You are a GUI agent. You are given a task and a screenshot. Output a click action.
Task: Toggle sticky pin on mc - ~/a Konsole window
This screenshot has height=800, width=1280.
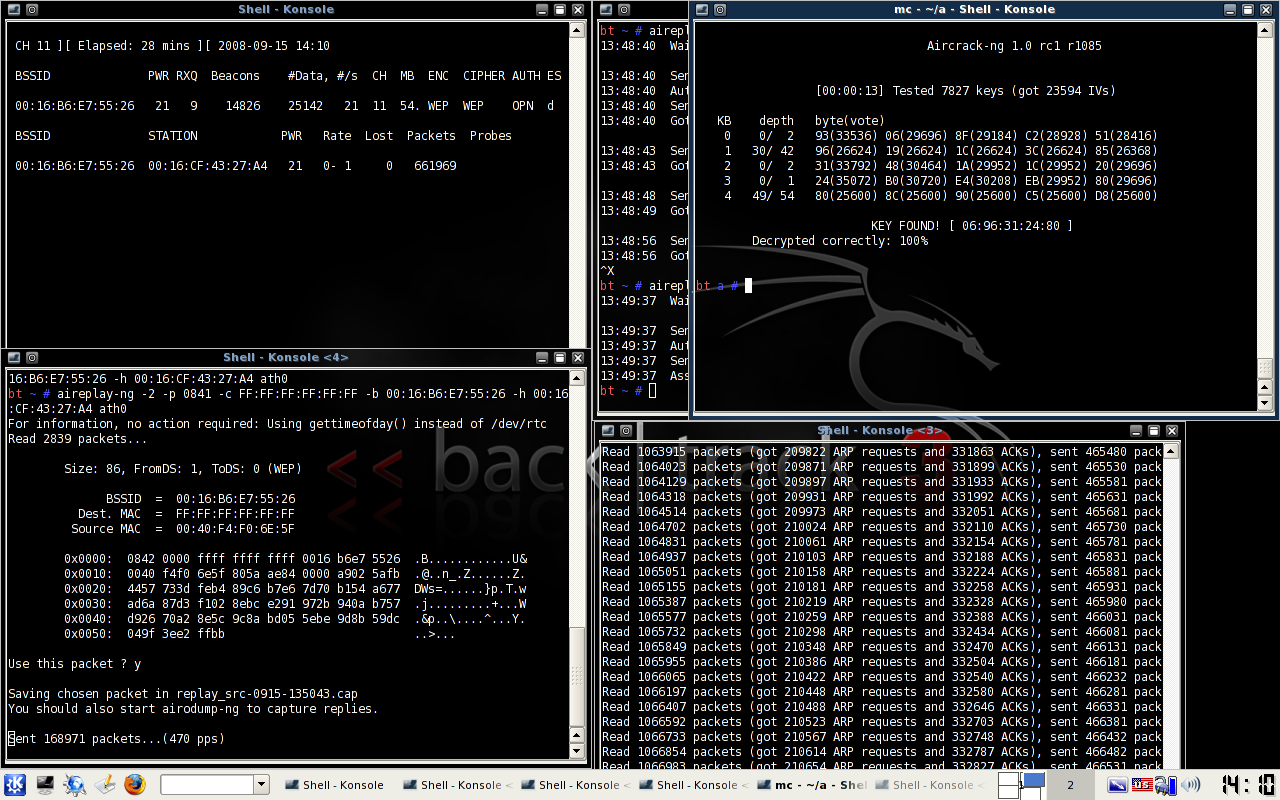[720, 9]
